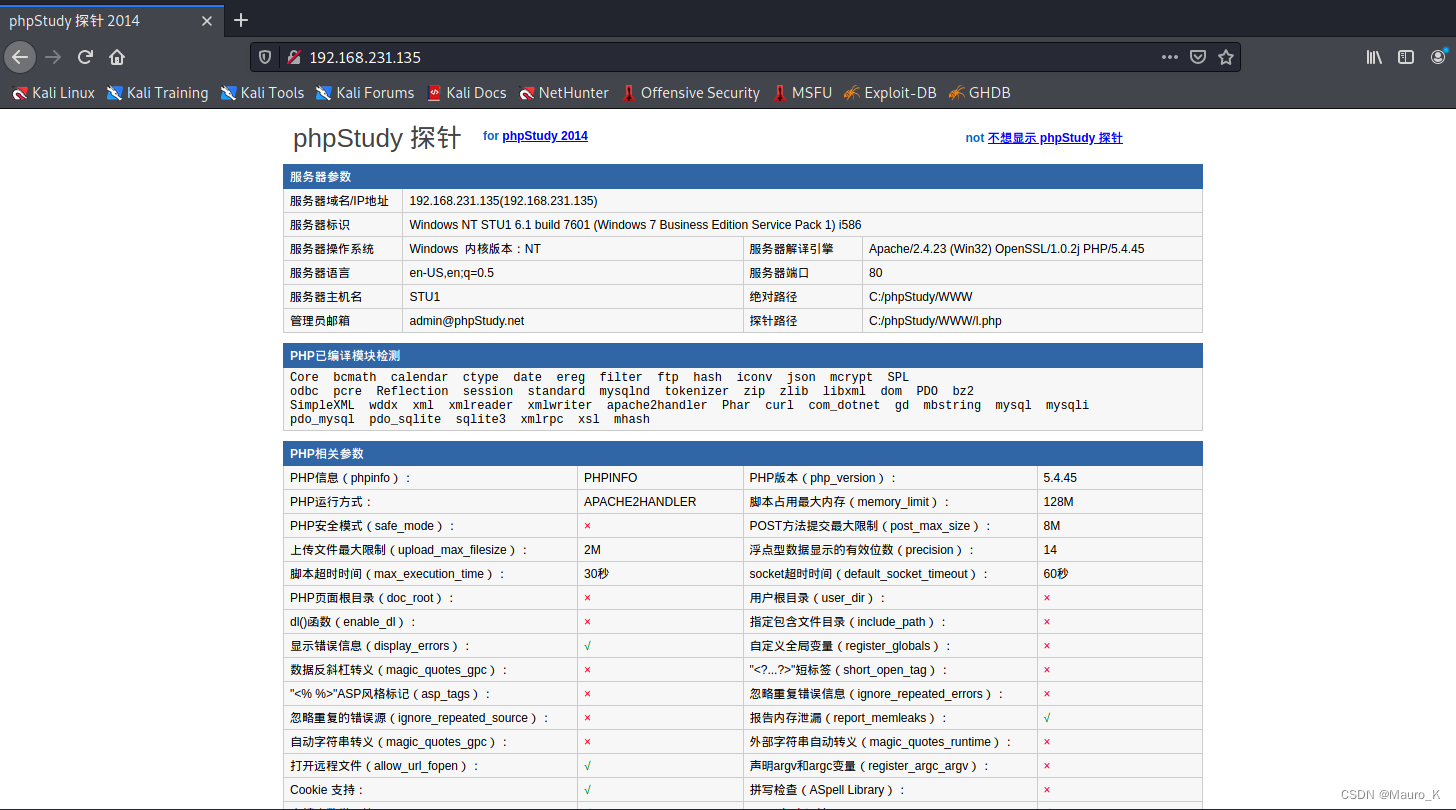The width and height of the screenshot is (1456, 810).
Task: Click the C:/phpStudy/WWW/l.php path value
Action: click(935, 321)
